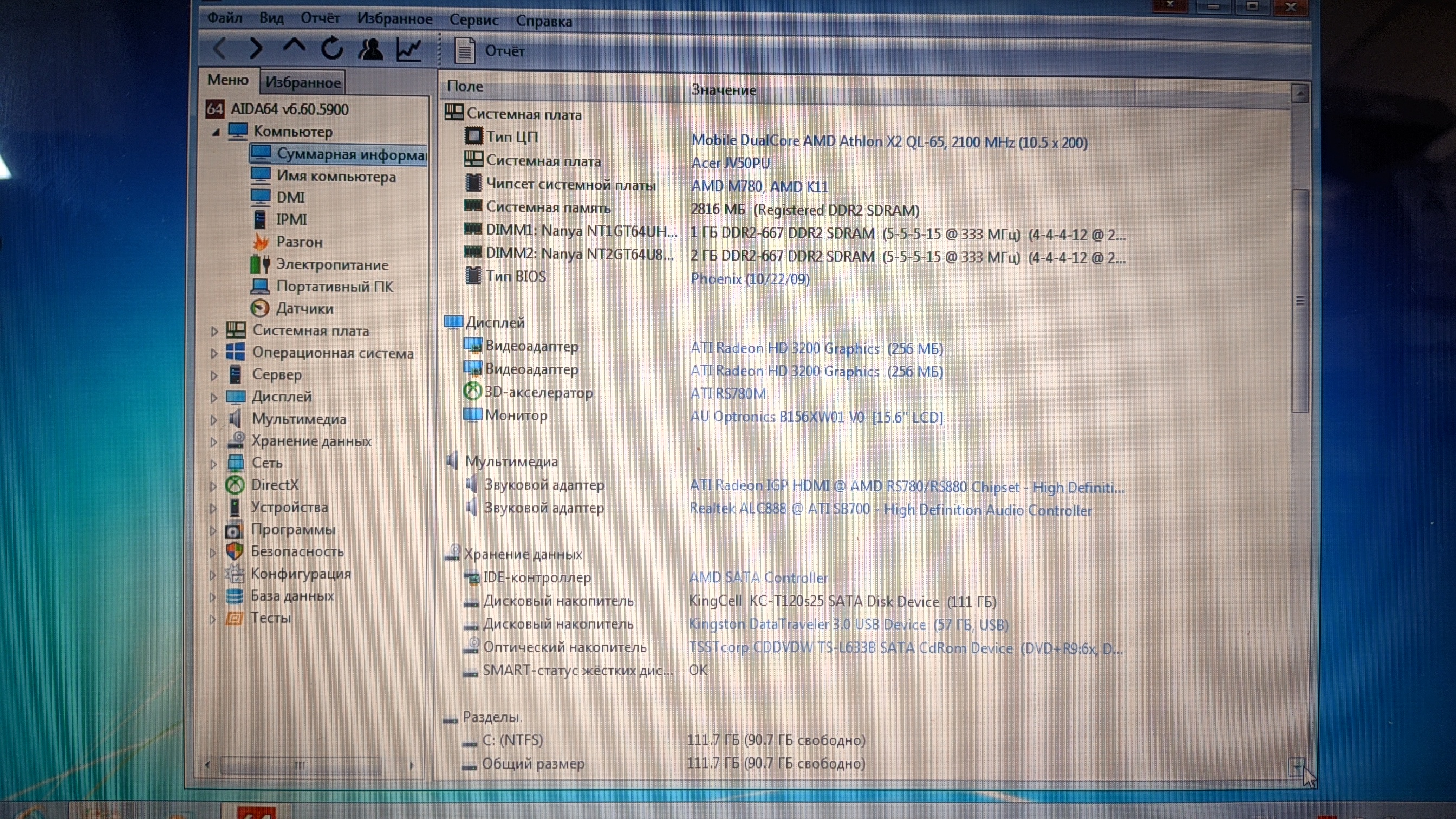Viewport: 1456px width, 819px height.
Task: Open the graph chart toolbar icon
Action: click(x=408, y=50)
